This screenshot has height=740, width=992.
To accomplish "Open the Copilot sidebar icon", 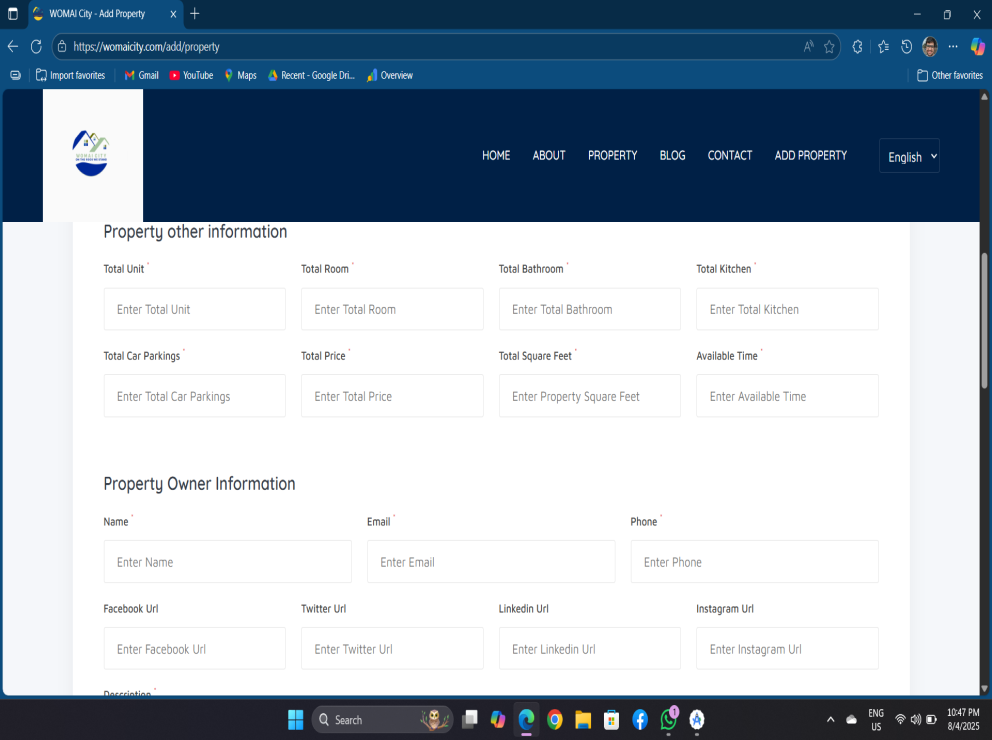I will click(977, 46).
